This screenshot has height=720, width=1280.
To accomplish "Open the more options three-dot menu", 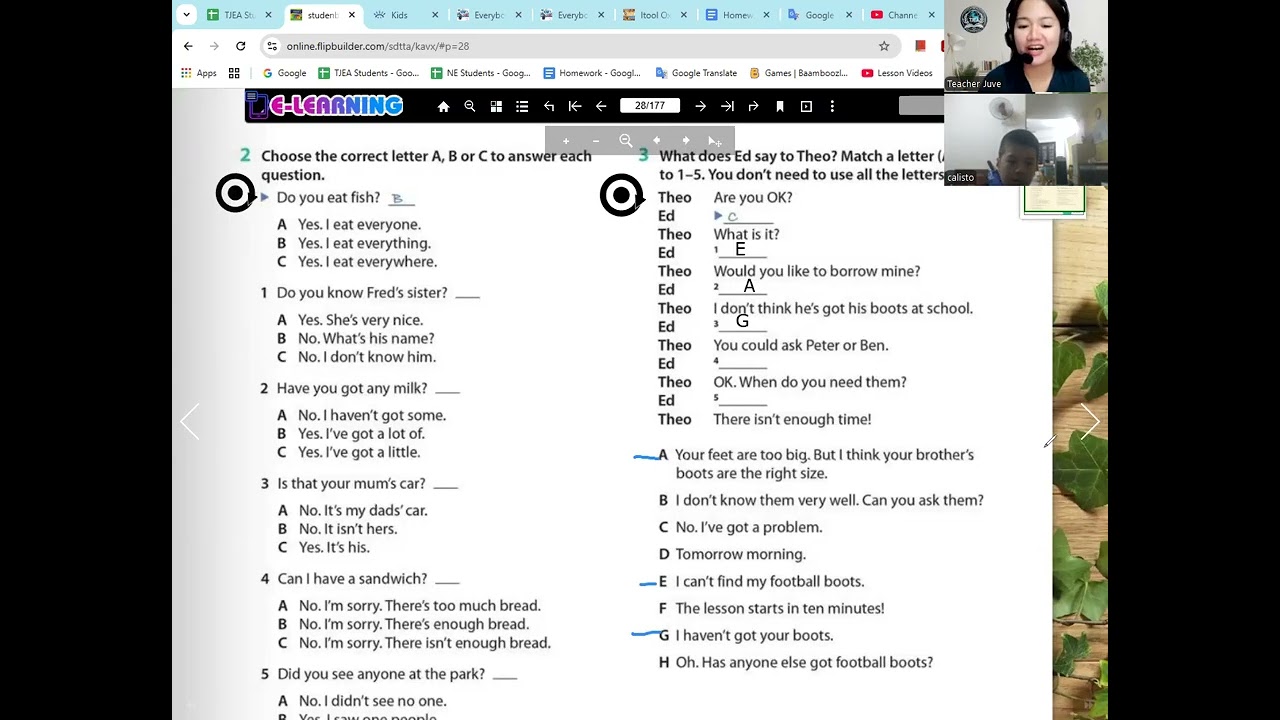I will click(832, 106).
